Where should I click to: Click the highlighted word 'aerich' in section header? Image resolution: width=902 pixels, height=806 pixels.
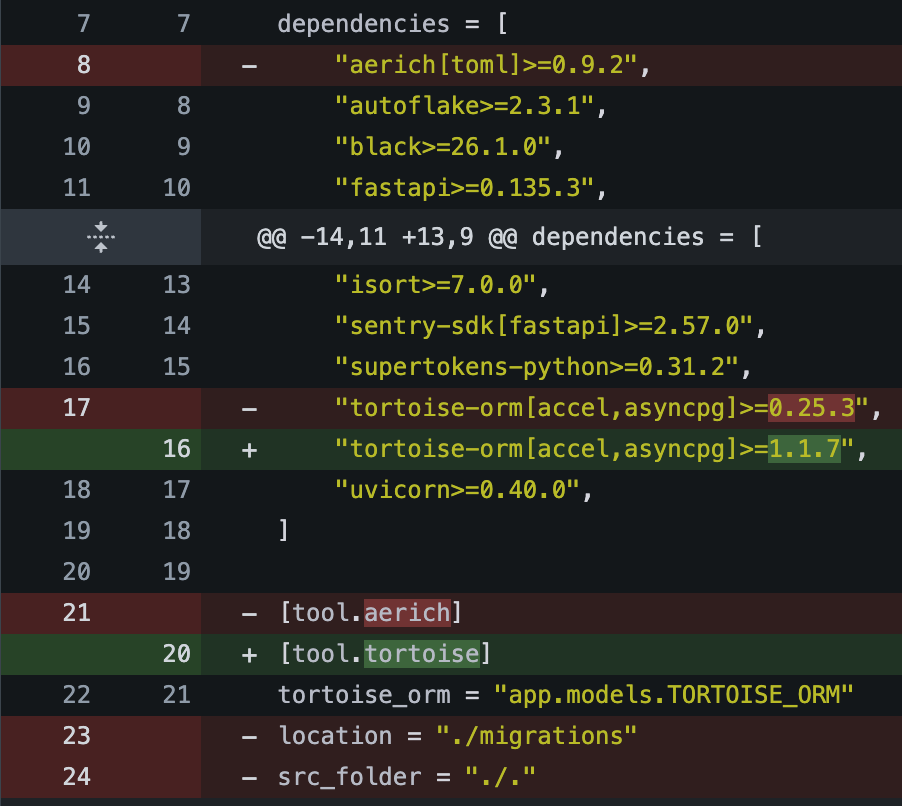tap(407, 613)
